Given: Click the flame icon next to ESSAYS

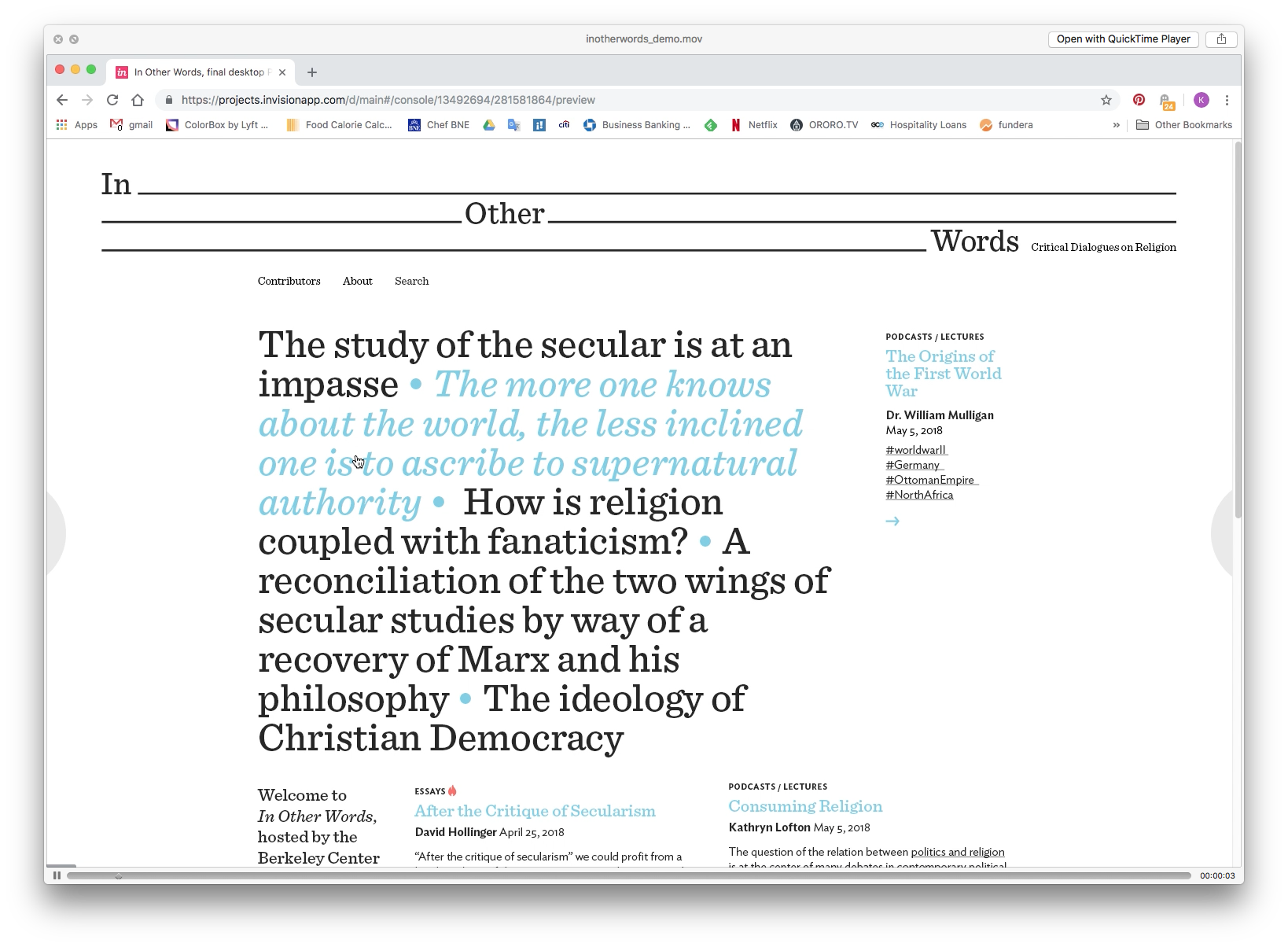Looking at the screenshot, I should [x=452, y=790].
